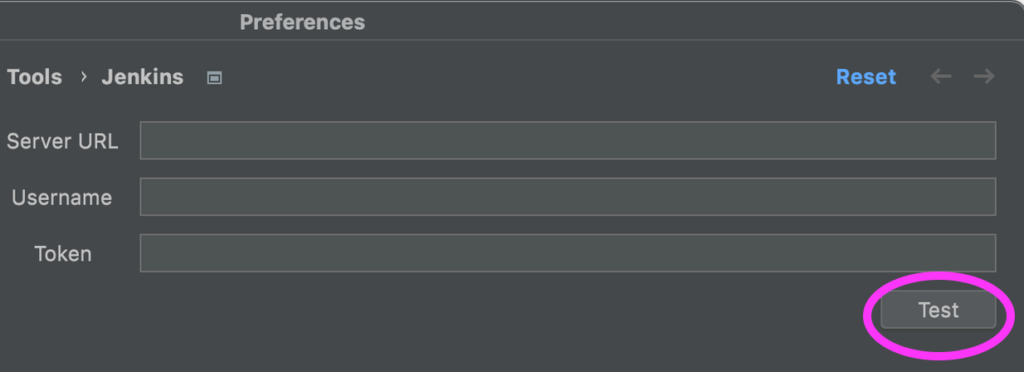Viewport: 1024px width, 372px height.
Task: Click the Reset link
Action: (x=866, y=77)
